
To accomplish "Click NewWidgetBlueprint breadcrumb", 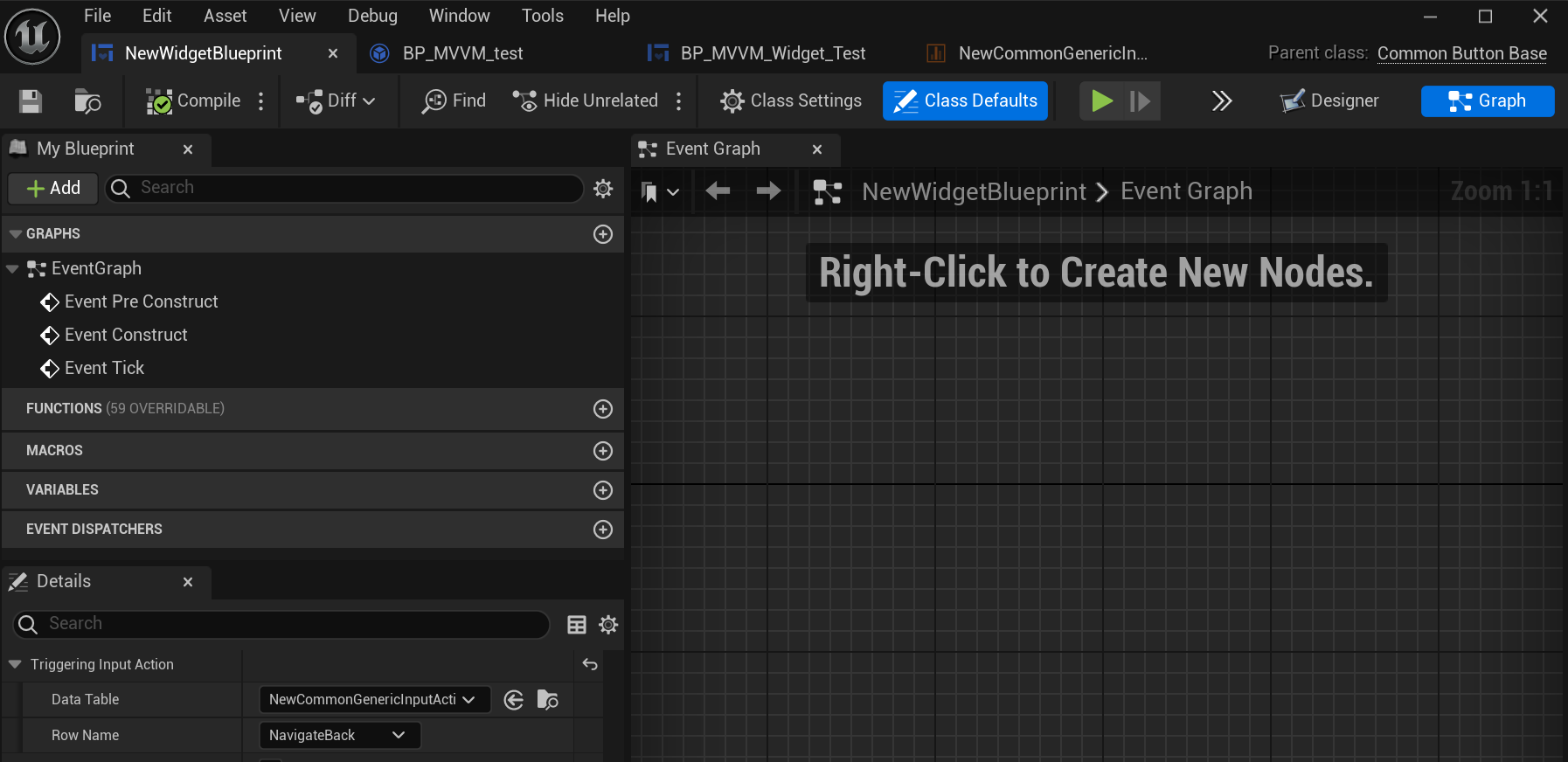I will point(974,191).
